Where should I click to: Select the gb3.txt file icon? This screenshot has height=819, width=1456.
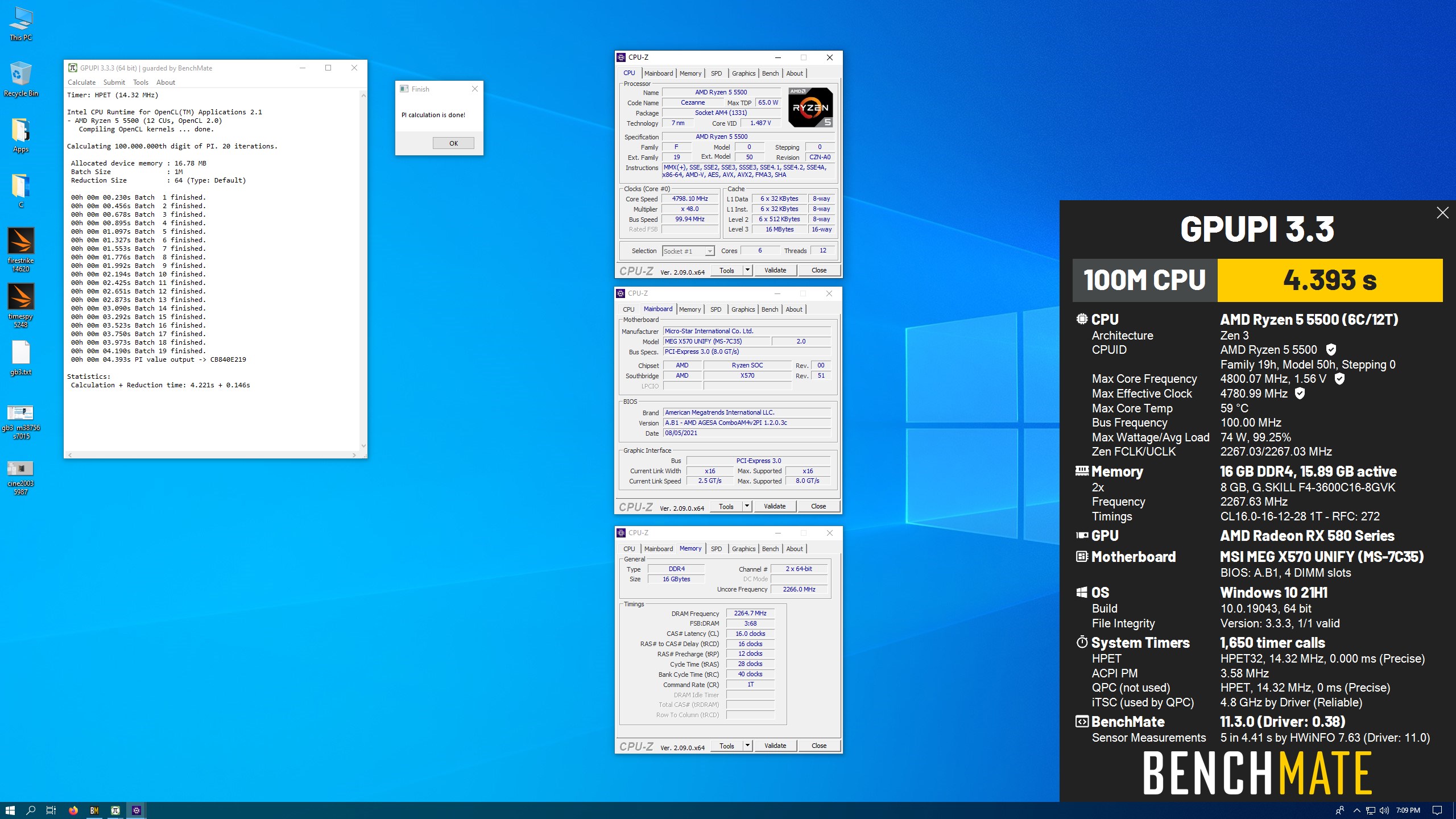[x=21, y=358]
